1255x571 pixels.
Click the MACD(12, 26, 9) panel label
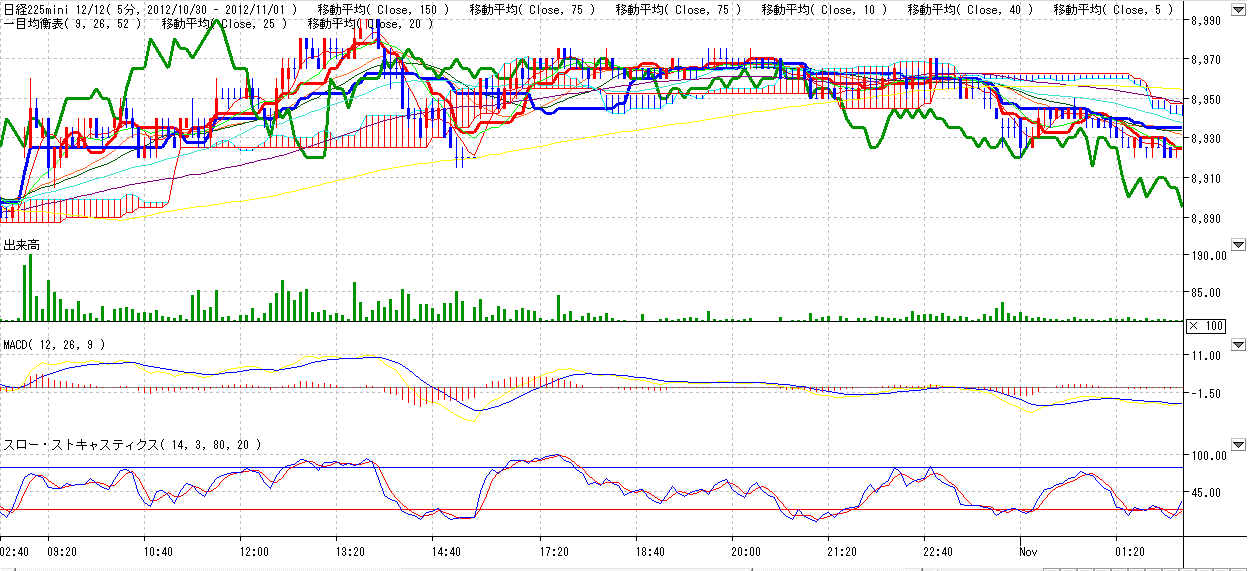click(x=55, y=344)
